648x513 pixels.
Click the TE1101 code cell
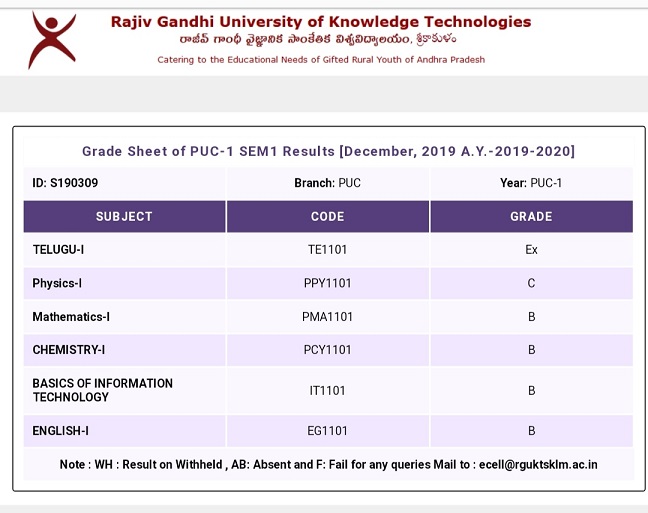tap(328, 250)
